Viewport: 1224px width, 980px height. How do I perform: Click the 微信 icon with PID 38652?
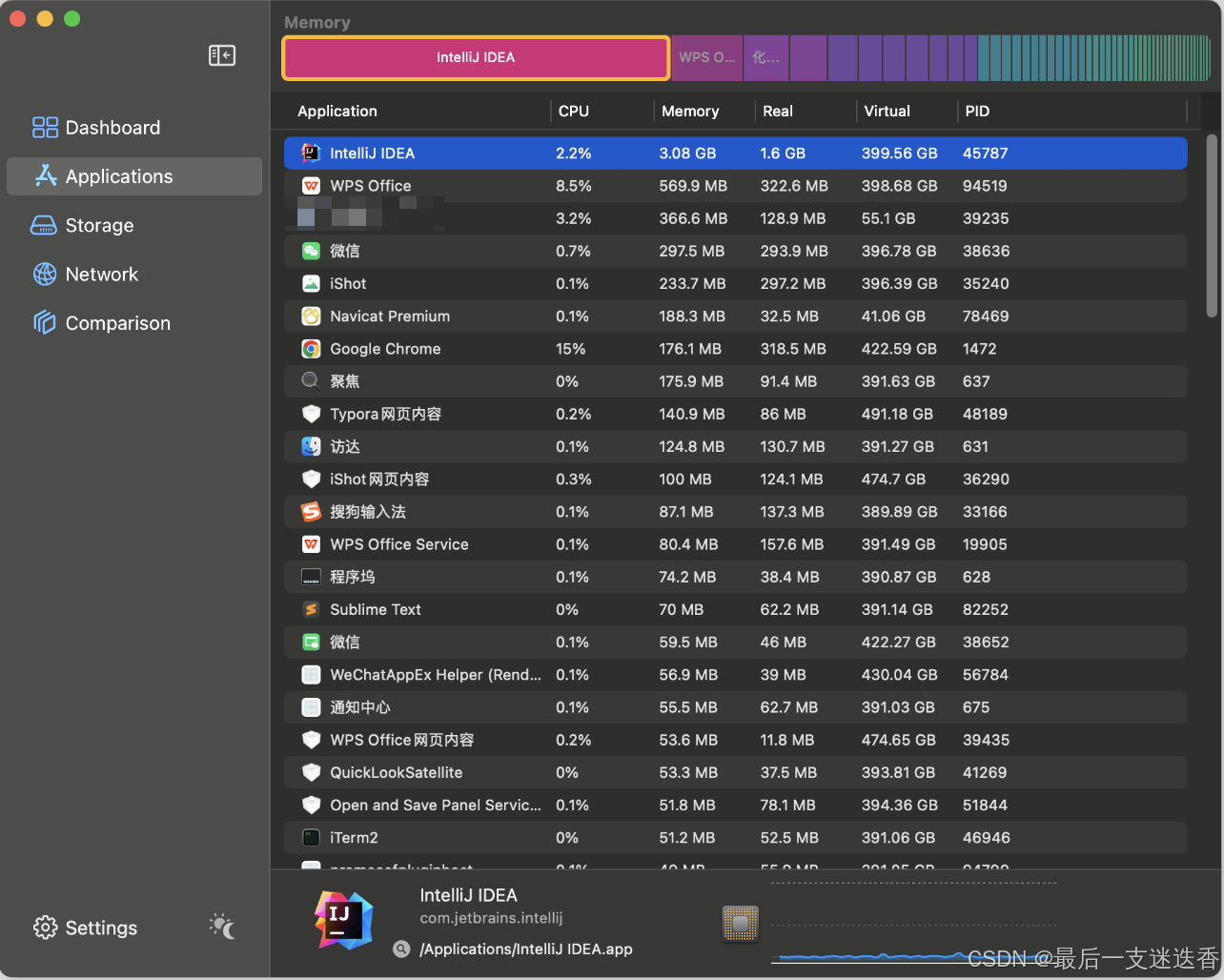pos(311,642)
